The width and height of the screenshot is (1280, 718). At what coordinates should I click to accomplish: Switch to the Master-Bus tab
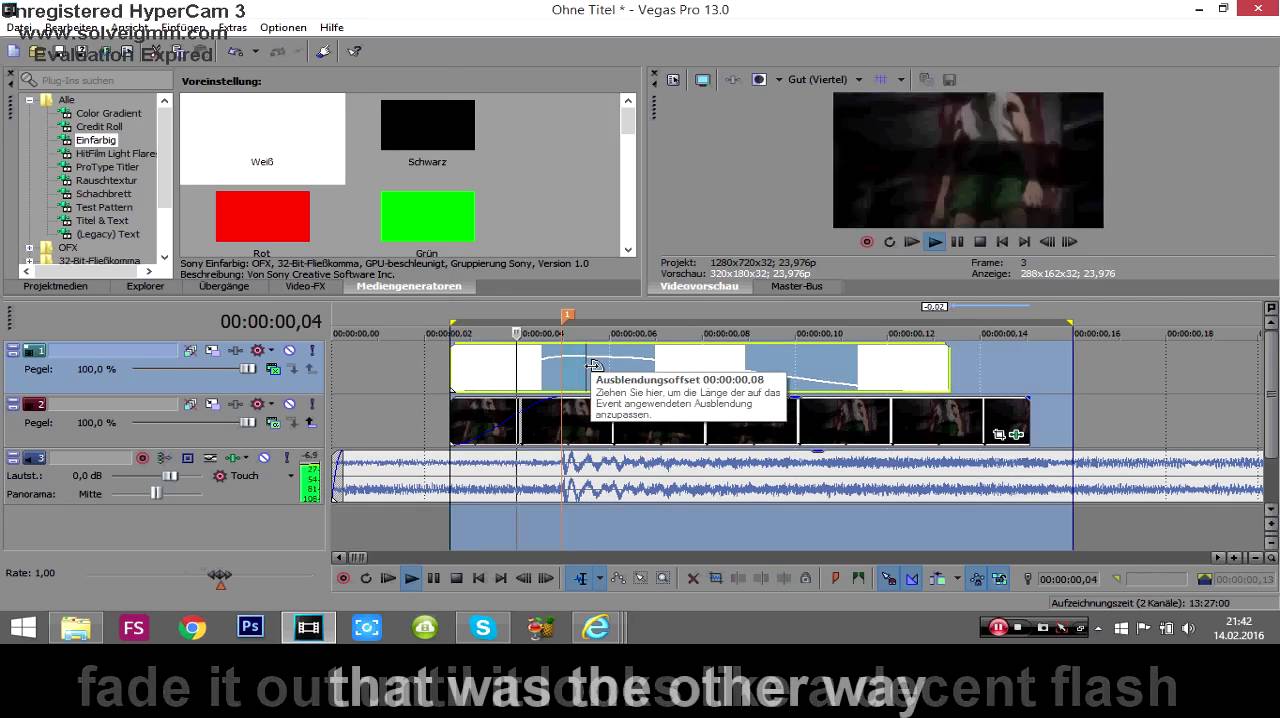tap(796, 286)
